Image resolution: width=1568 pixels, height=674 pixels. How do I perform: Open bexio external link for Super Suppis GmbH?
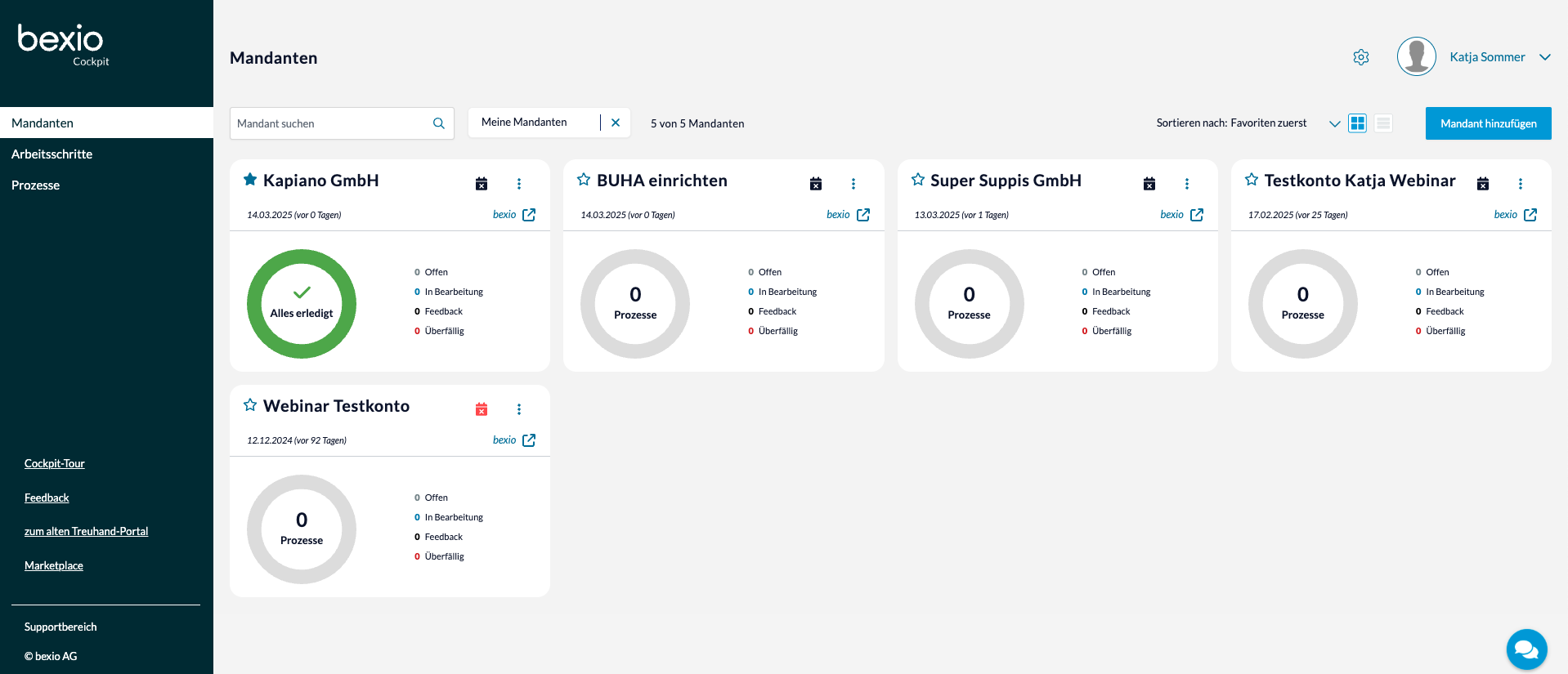click(1196, 215)
